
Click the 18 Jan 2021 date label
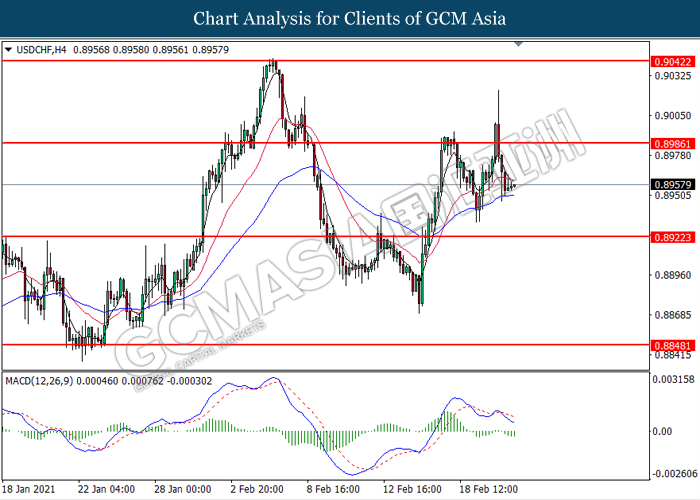click(x=29, y=489)
